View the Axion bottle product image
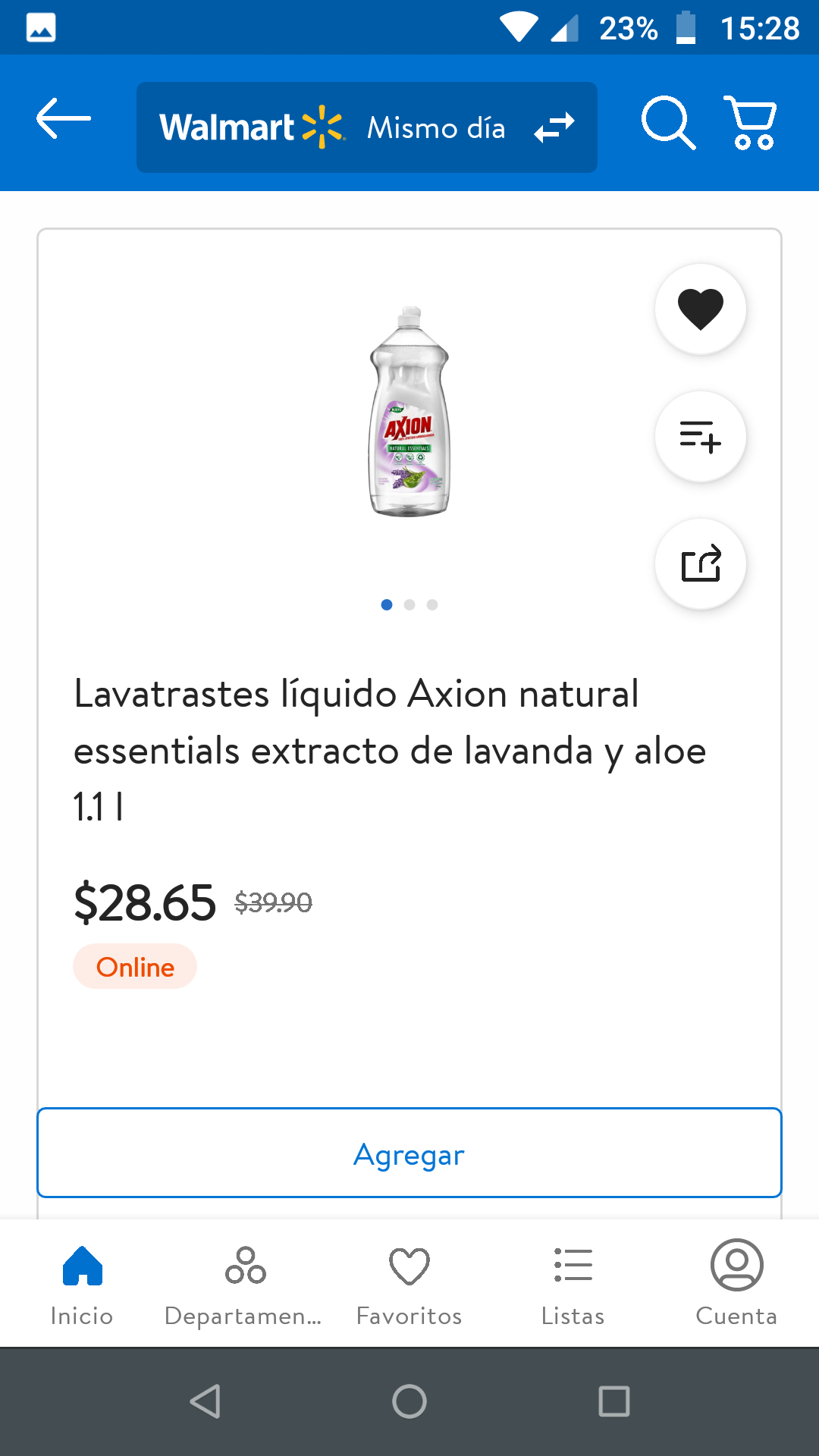This screenshot has width=819, height=1456. pos(409,412)
